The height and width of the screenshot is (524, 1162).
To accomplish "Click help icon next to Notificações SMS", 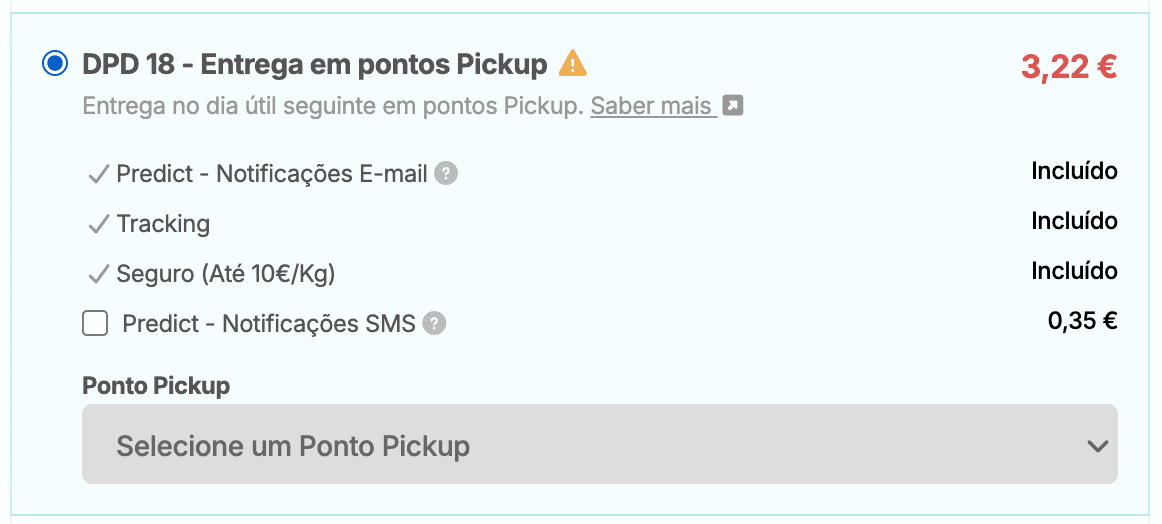I will (434, 324).
